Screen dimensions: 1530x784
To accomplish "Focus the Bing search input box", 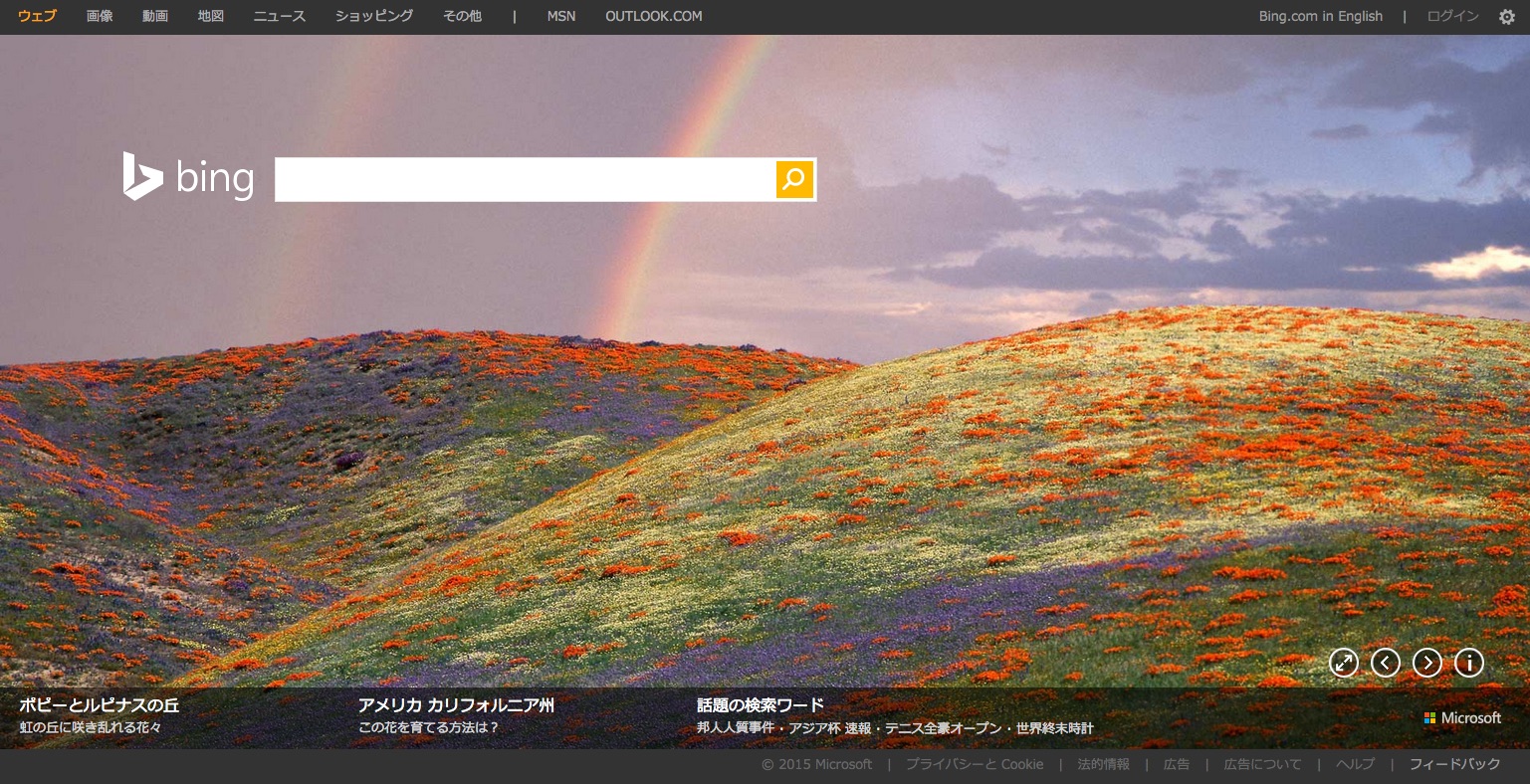I will [x=525, y=179].
